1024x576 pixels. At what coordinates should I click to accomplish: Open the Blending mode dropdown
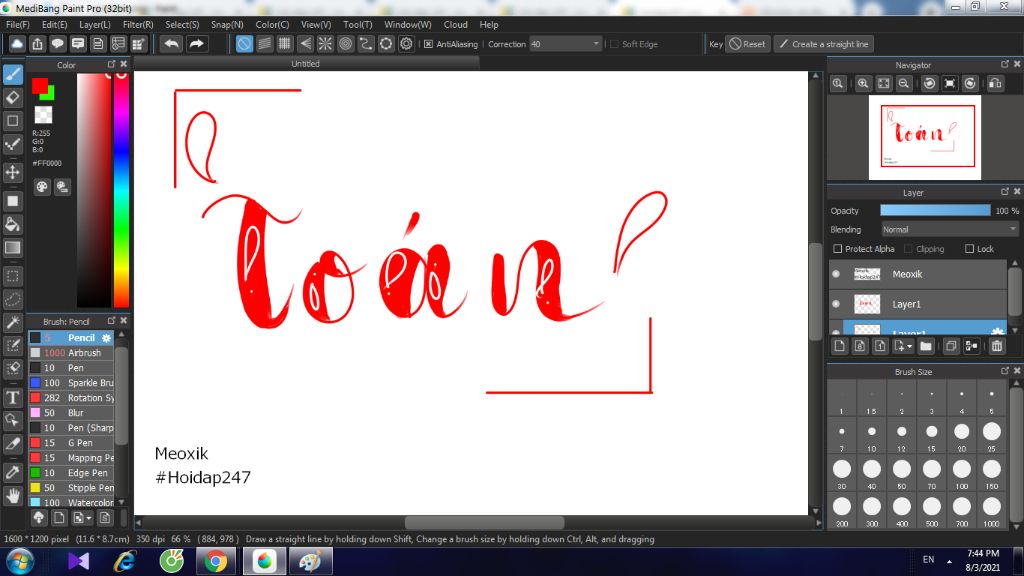point(950,229)
